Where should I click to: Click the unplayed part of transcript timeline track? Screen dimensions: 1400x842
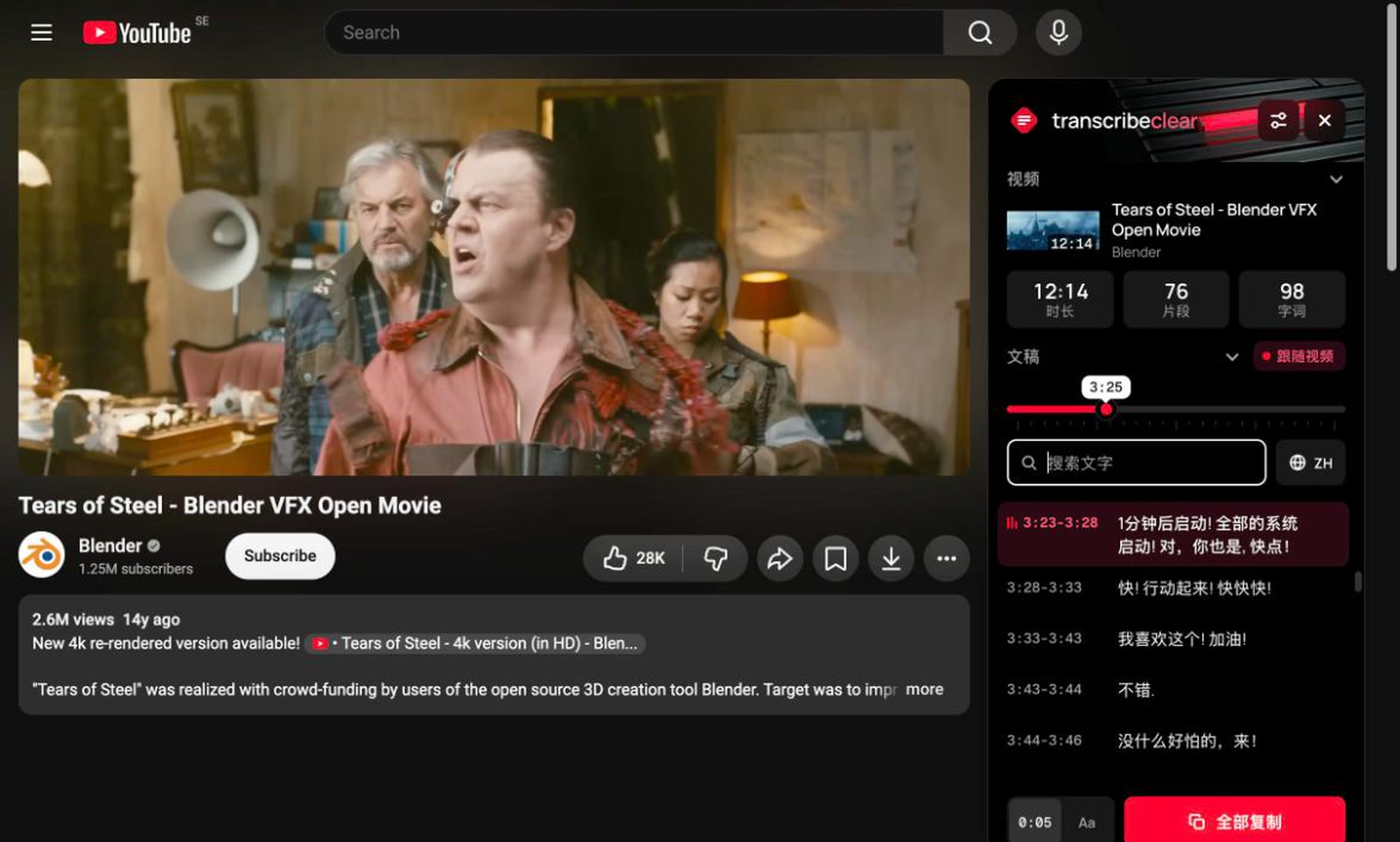pyautogui.click(x=1229, y=409)
